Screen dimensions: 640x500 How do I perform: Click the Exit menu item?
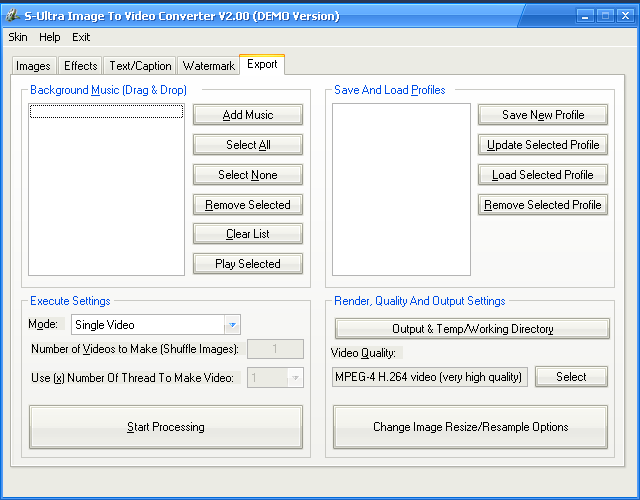coord(81,37)
